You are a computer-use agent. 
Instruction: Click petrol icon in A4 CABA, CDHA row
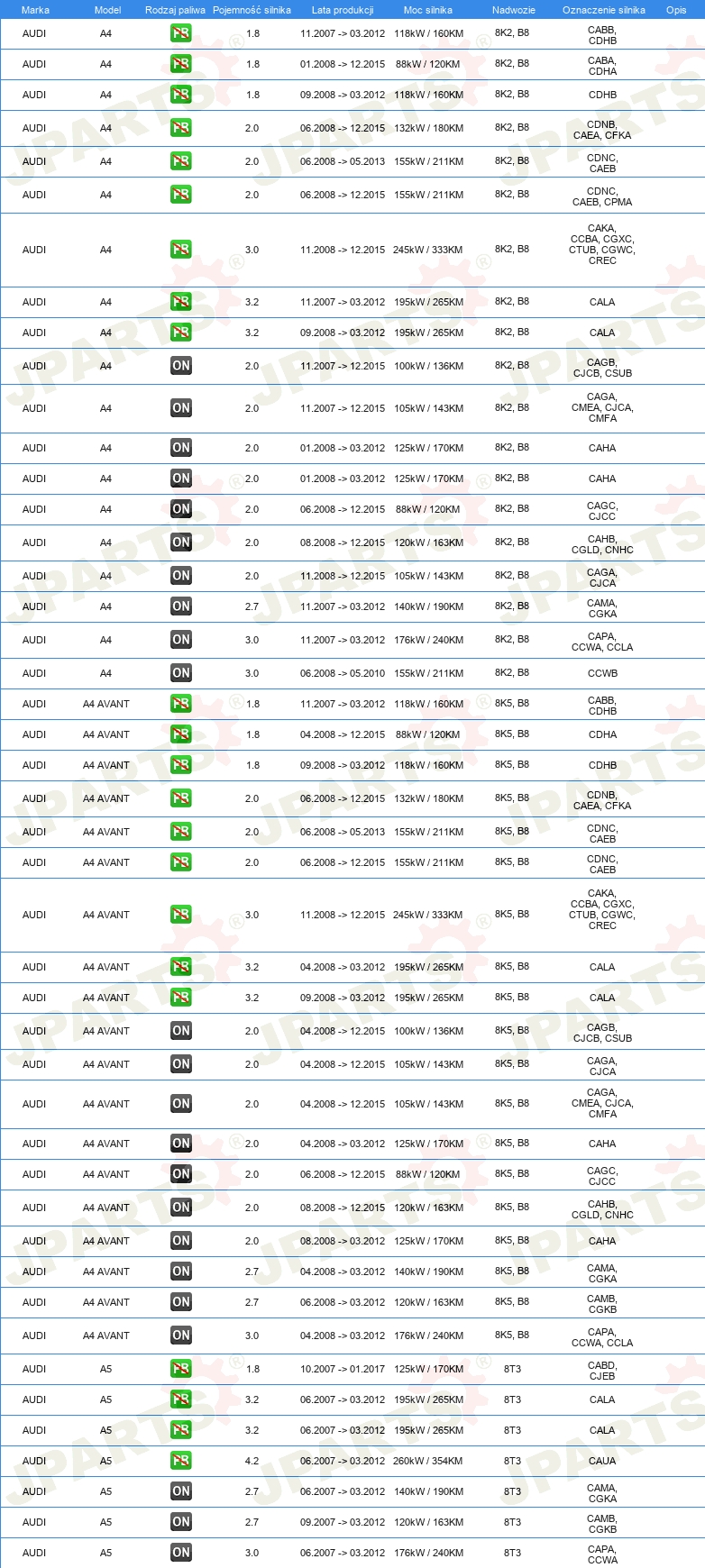(181, 64)
